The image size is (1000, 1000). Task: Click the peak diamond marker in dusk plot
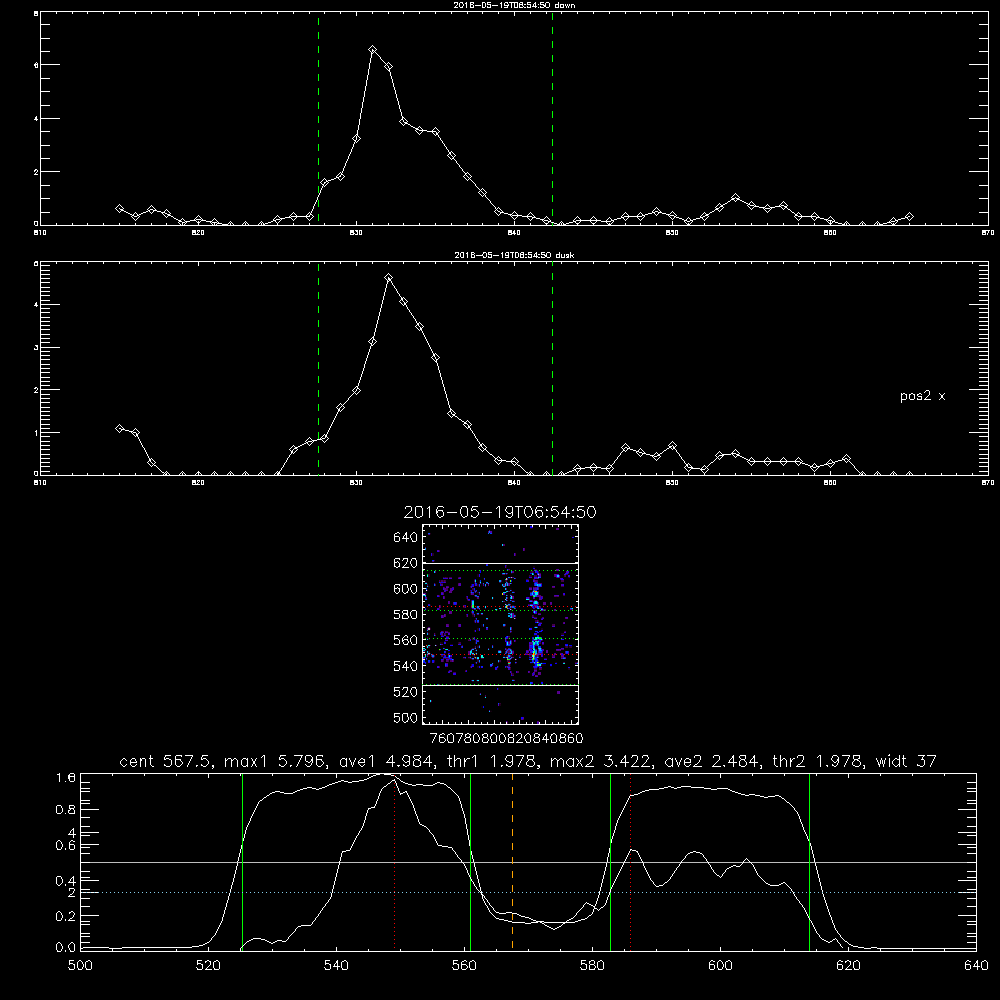tap(388, 277)
